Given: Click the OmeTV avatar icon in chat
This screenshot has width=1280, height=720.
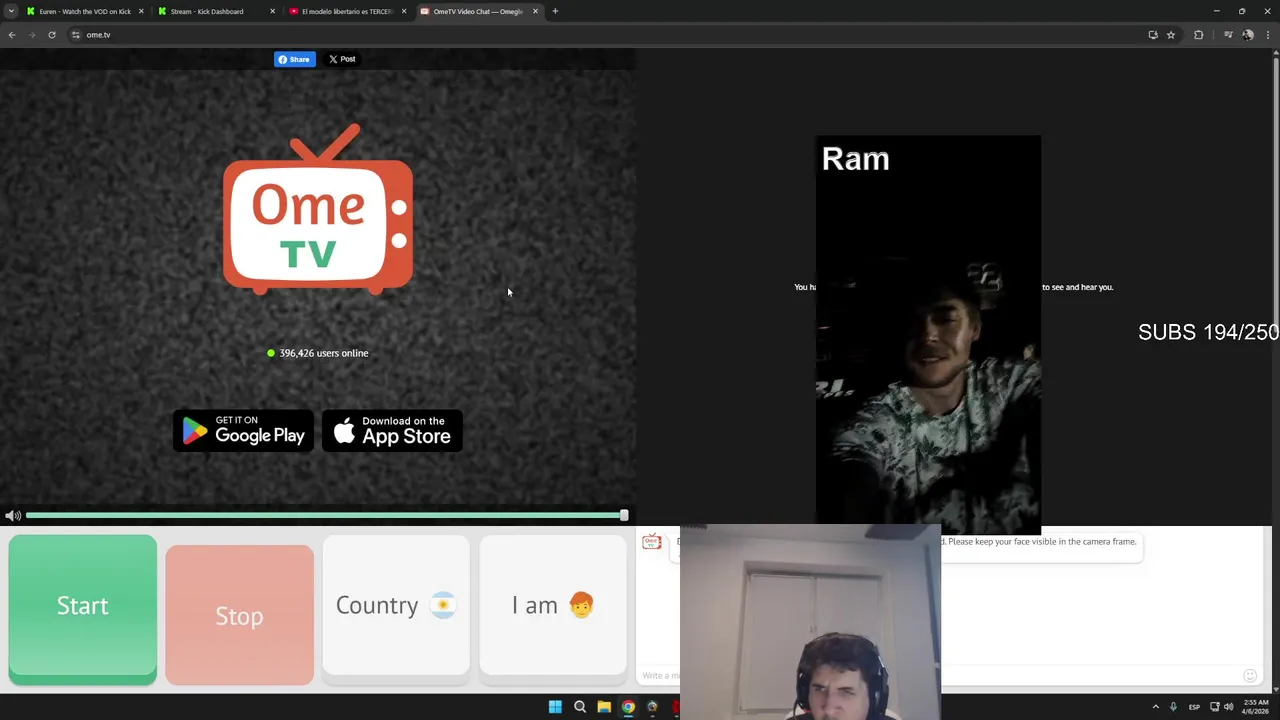Looking at the screenshot, I should point(652,542).
